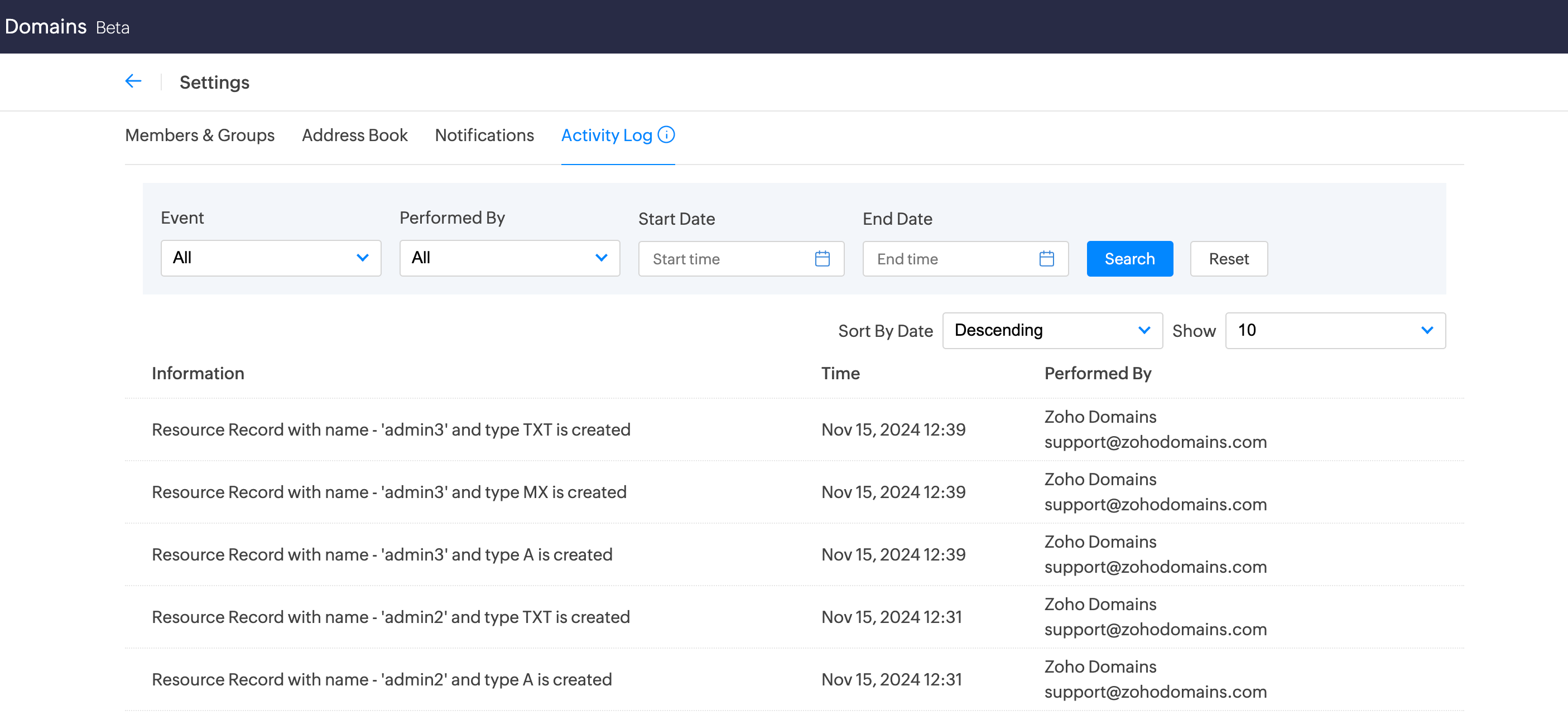Screen dimensions: 1568x715
Task: Click the Performed By column header
Action: click(x=1098, y=373)
